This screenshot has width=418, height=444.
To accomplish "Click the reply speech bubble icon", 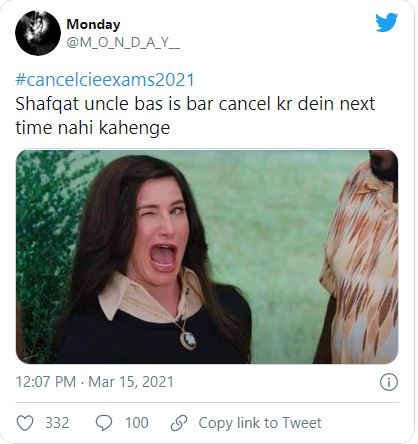I will pyautogui.click(x=104, y=423).
